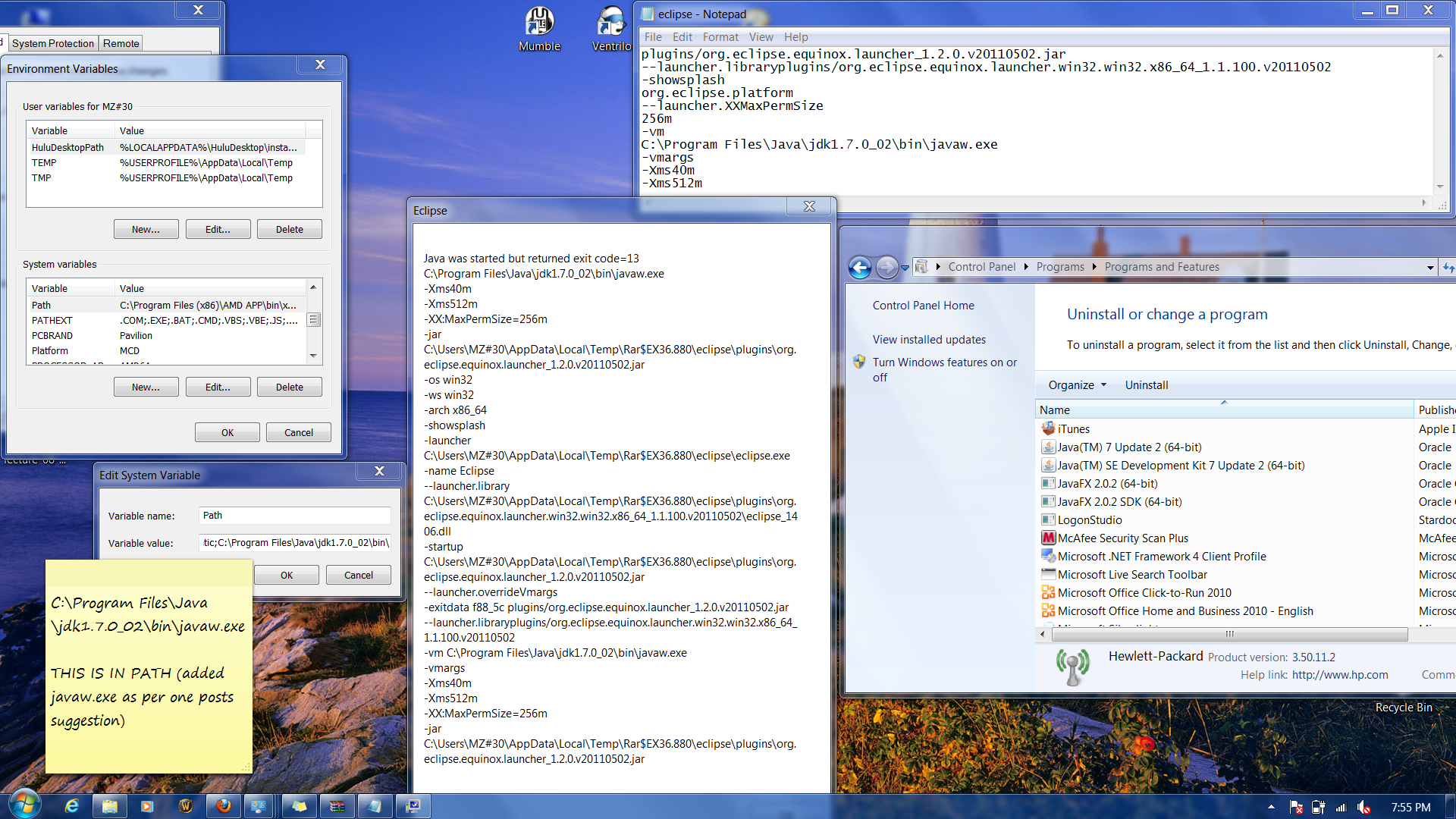
Task: Click Delete under User variables
Action: (289, 229)
